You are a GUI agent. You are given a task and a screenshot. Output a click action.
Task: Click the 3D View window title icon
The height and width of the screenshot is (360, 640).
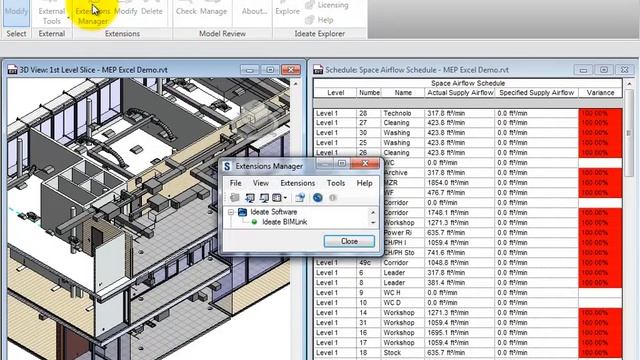(x=12, y=70)
